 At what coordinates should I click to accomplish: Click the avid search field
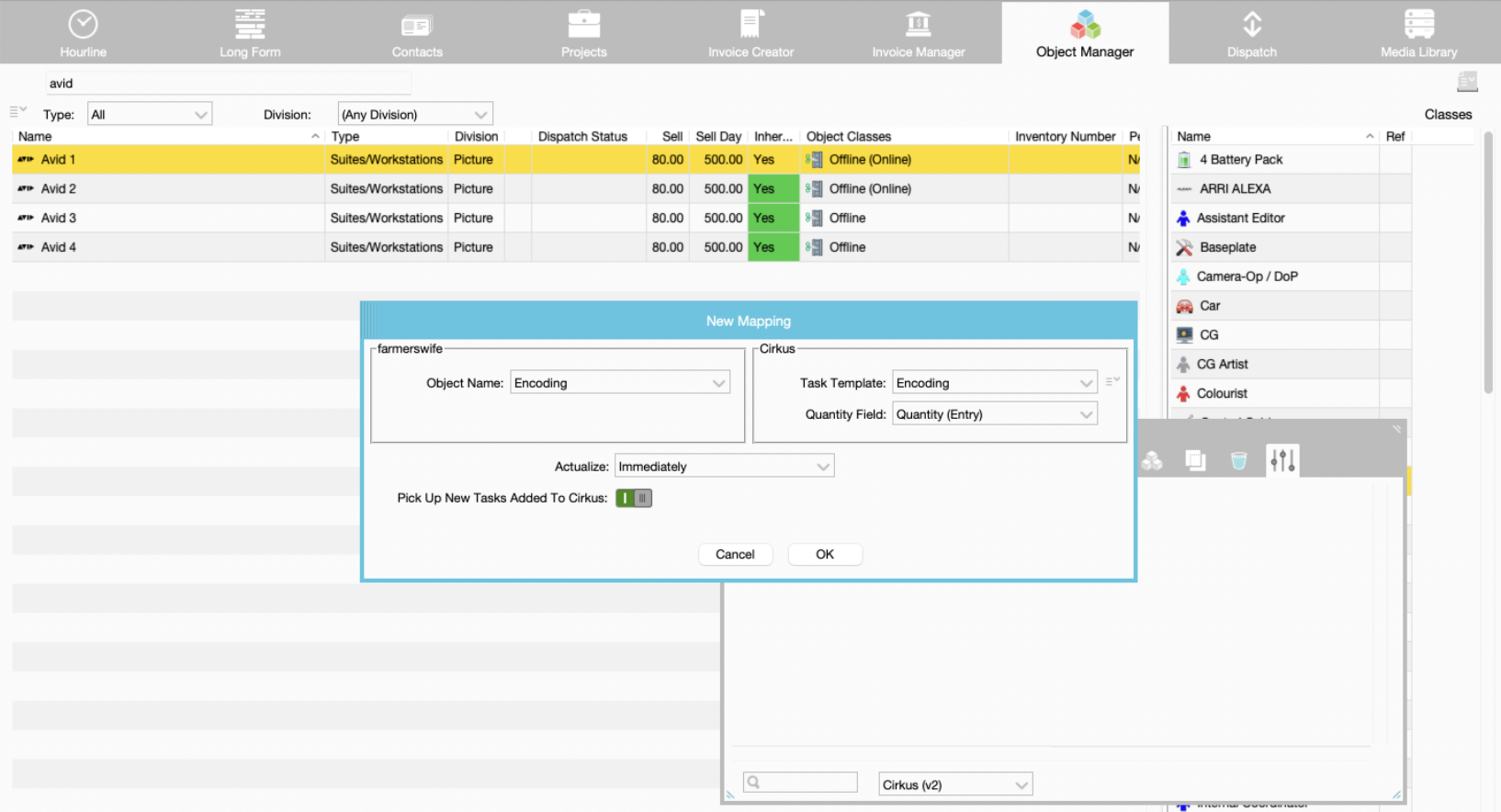coord(228,84)
